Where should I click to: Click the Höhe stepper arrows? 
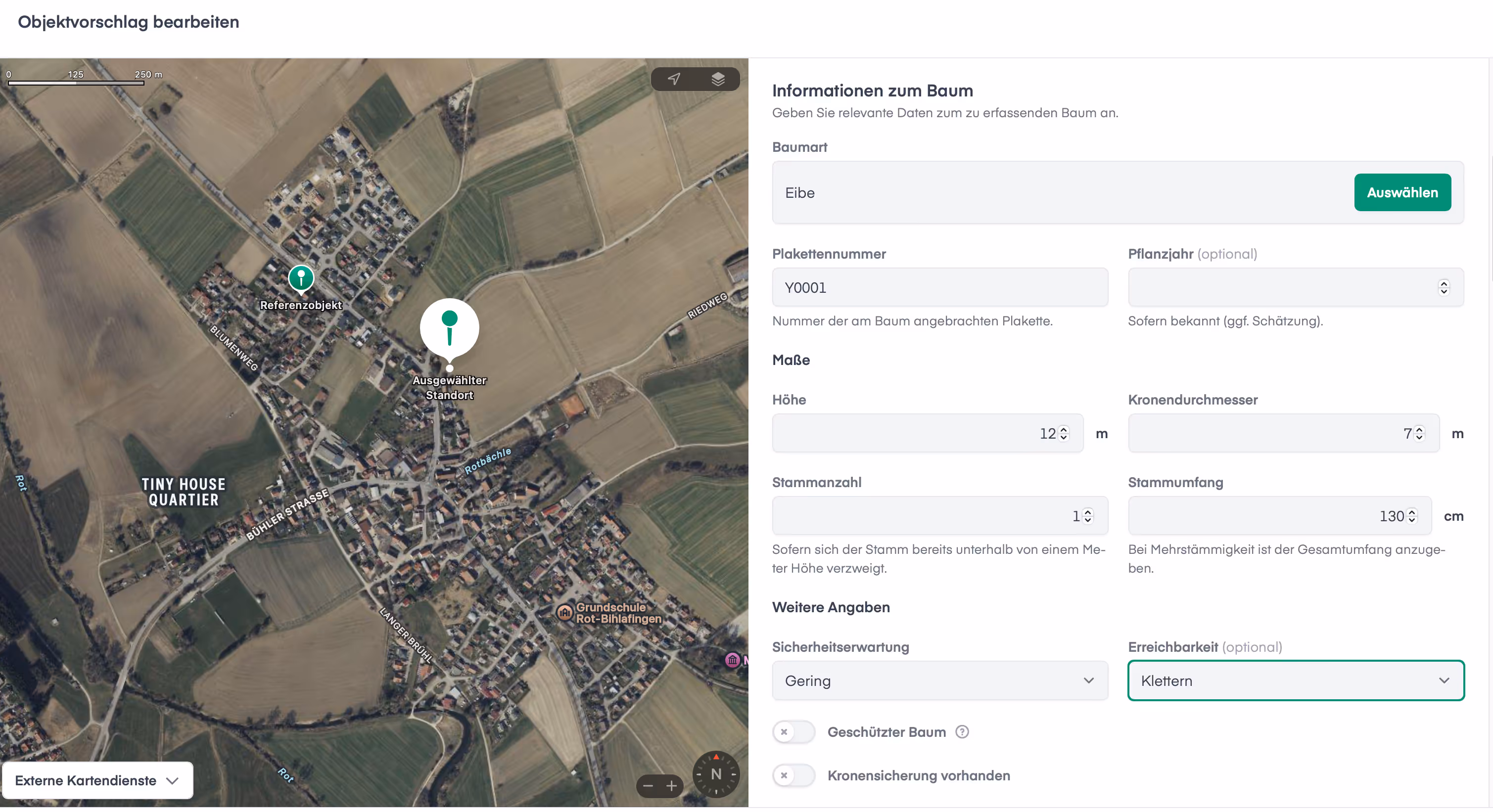point(1063,433)
